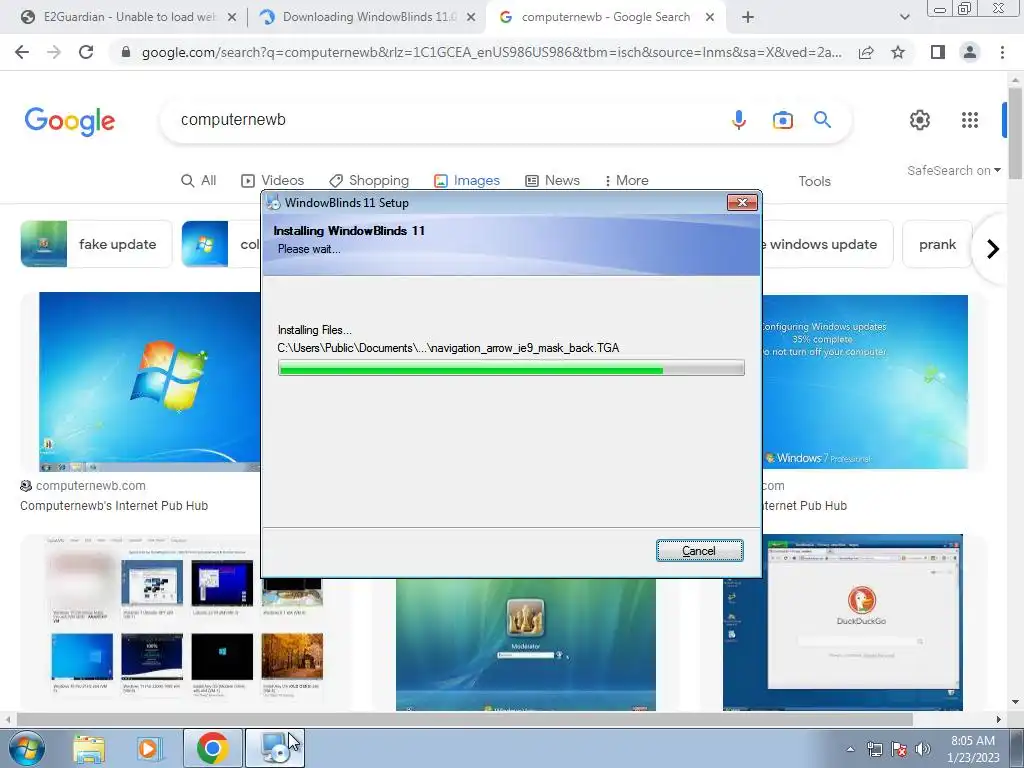1024x768 pixels.
Task: Click the vertical page scrollbar thumb
Action: [x=1014, y=133]
